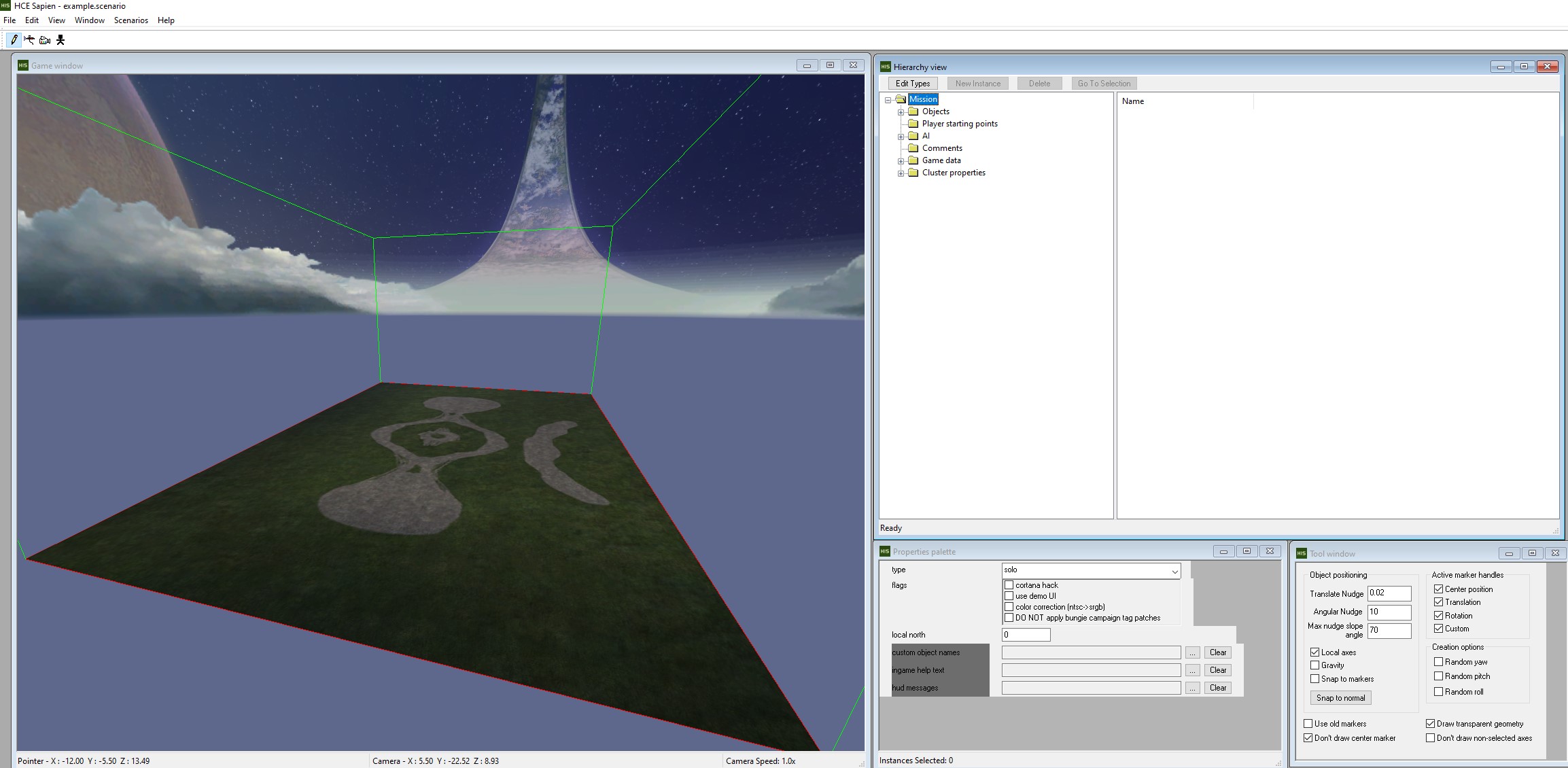Viewport: 1568px width, 768px height.
Task: Click the Objects folder icon
Action: [x=913, y=111]
